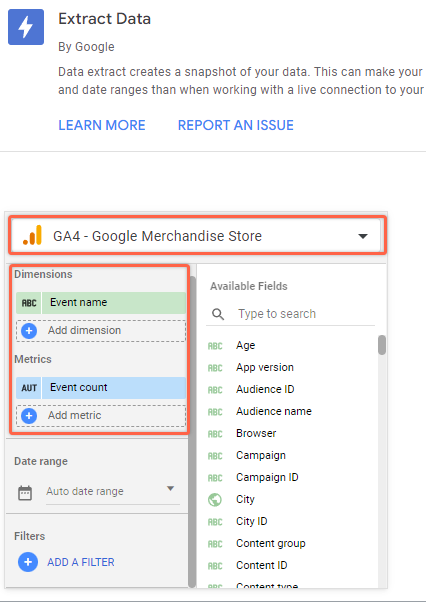Click the ABC type icon on Event name
The image size is (426, 613).
(29, 303)
